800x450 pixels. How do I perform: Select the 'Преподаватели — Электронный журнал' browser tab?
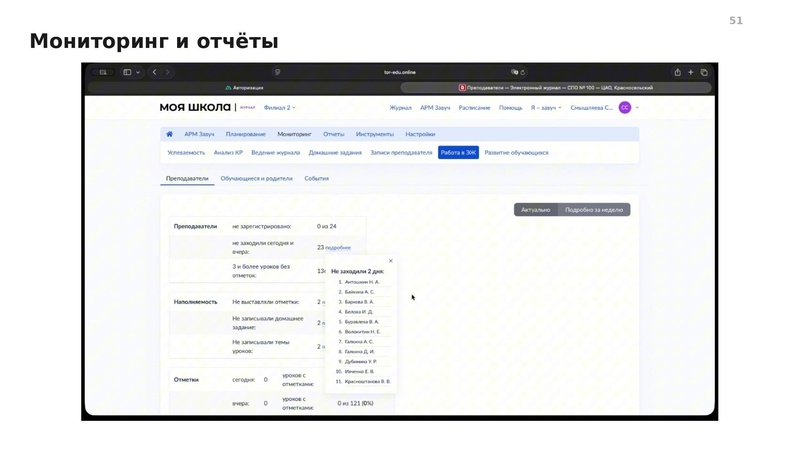coord(556,88)
